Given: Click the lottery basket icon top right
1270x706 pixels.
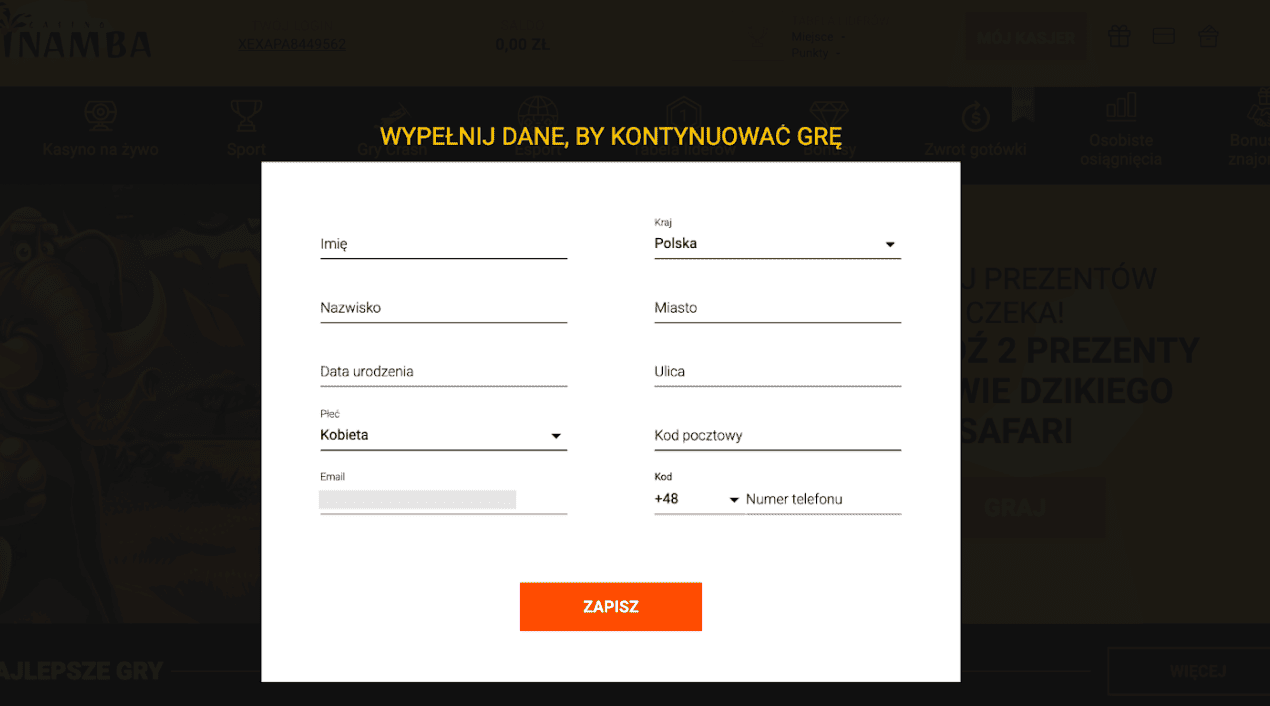Looking at the screenshot, I should click(x=1208, y=36).
